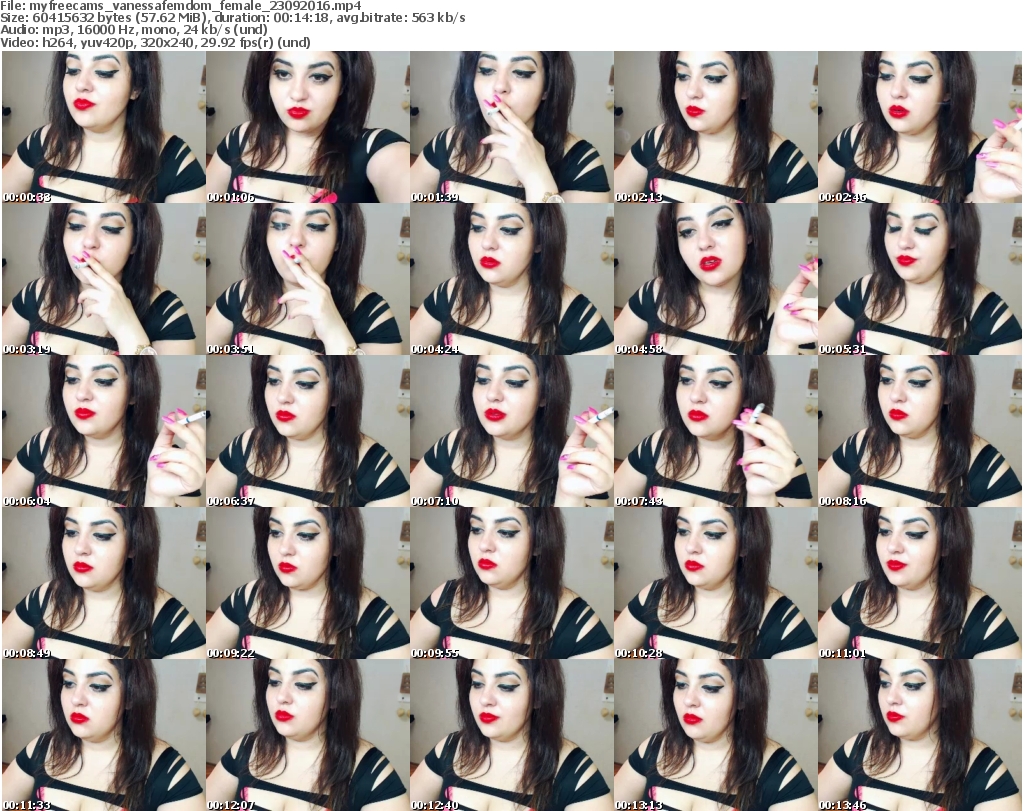Pick the thumbnail marked 00:07:10

511,431
